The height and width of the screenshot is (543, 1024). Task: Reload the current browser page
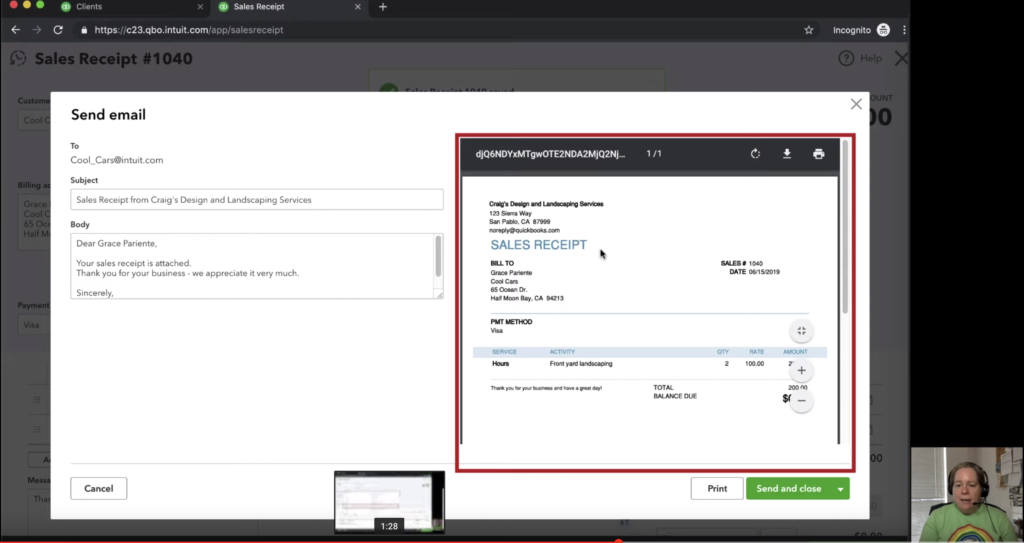pos(58,30)
